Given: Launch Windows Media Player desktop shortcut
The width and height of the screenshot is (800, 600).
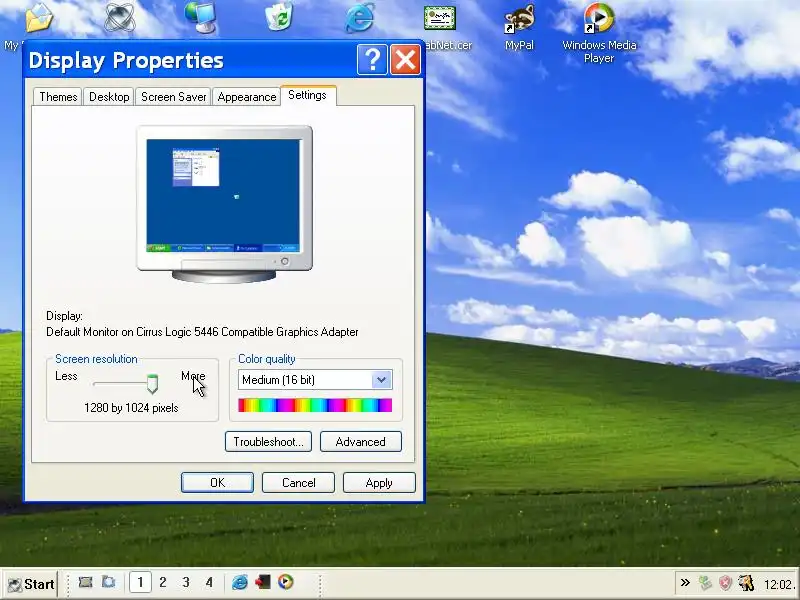Looking at the screenshot, I should tap(599, 17).
